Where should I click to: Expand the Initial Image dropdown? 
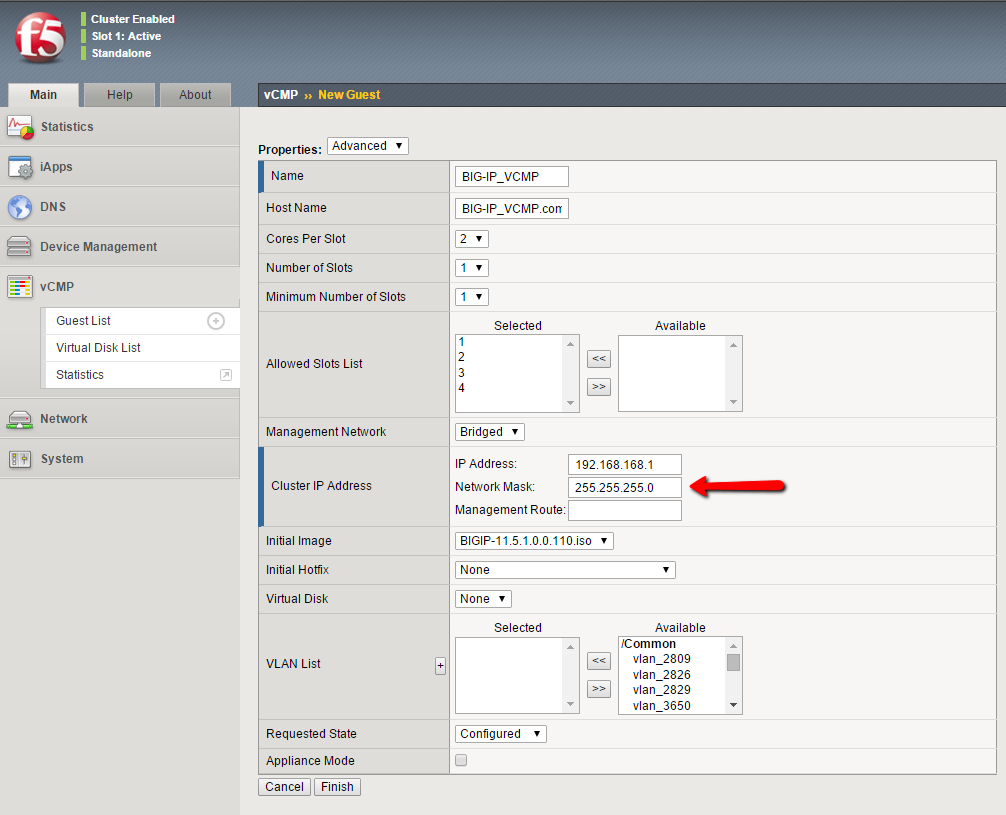click(533, 541)
